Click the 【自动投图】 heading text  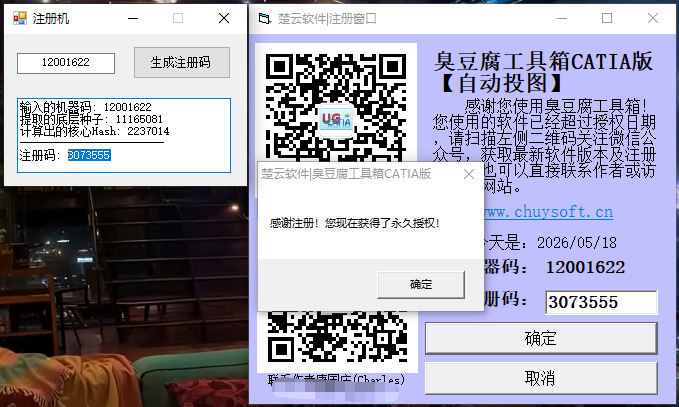[x=502, y=83]
